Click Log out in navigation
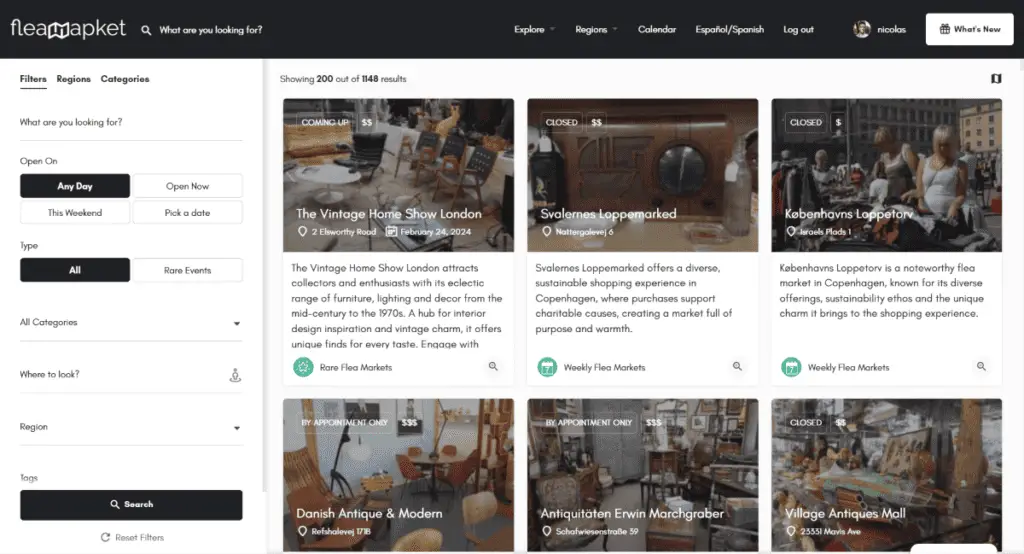The height and width of the screenshot is (554, 1024). coord(798,29)
